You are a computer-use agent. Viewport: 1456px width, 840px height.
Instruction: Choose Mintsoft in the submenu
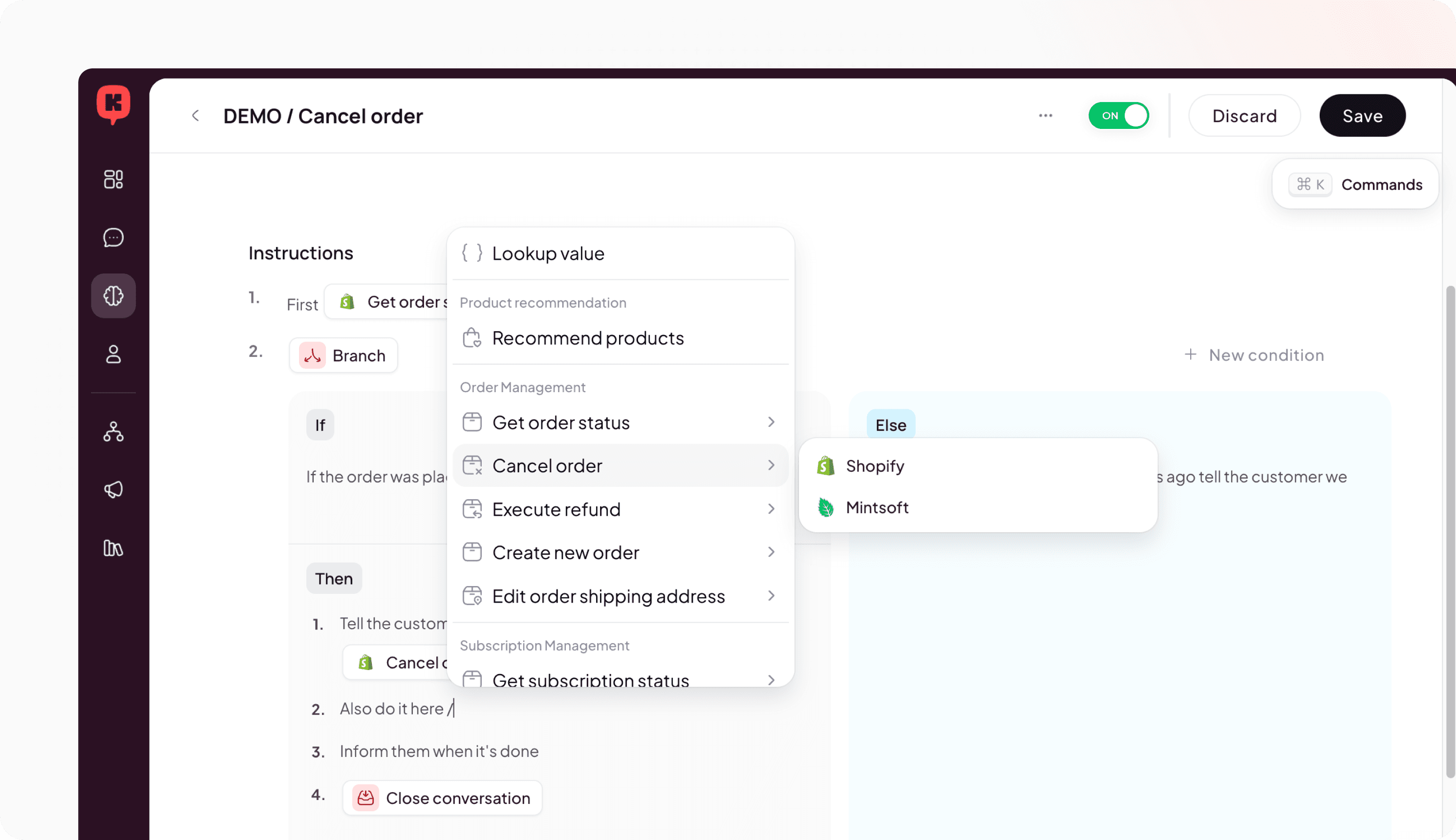coord(877,508)
